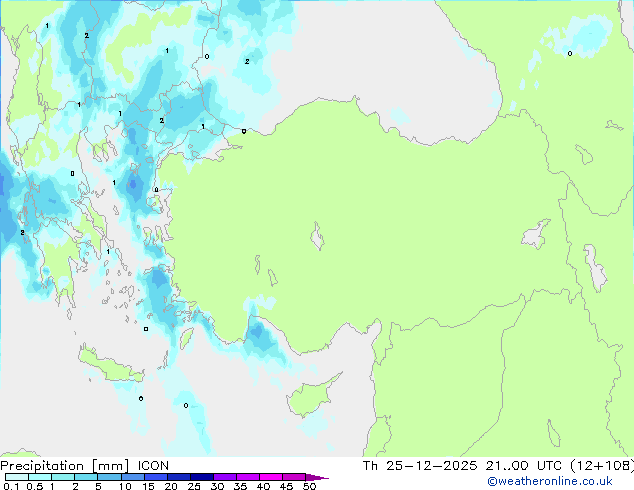Pick the 0.1–0.5 mm palest legend swatch
This screenshot has height=490, width=634.
pyautogui.click(x=17, y=477)
